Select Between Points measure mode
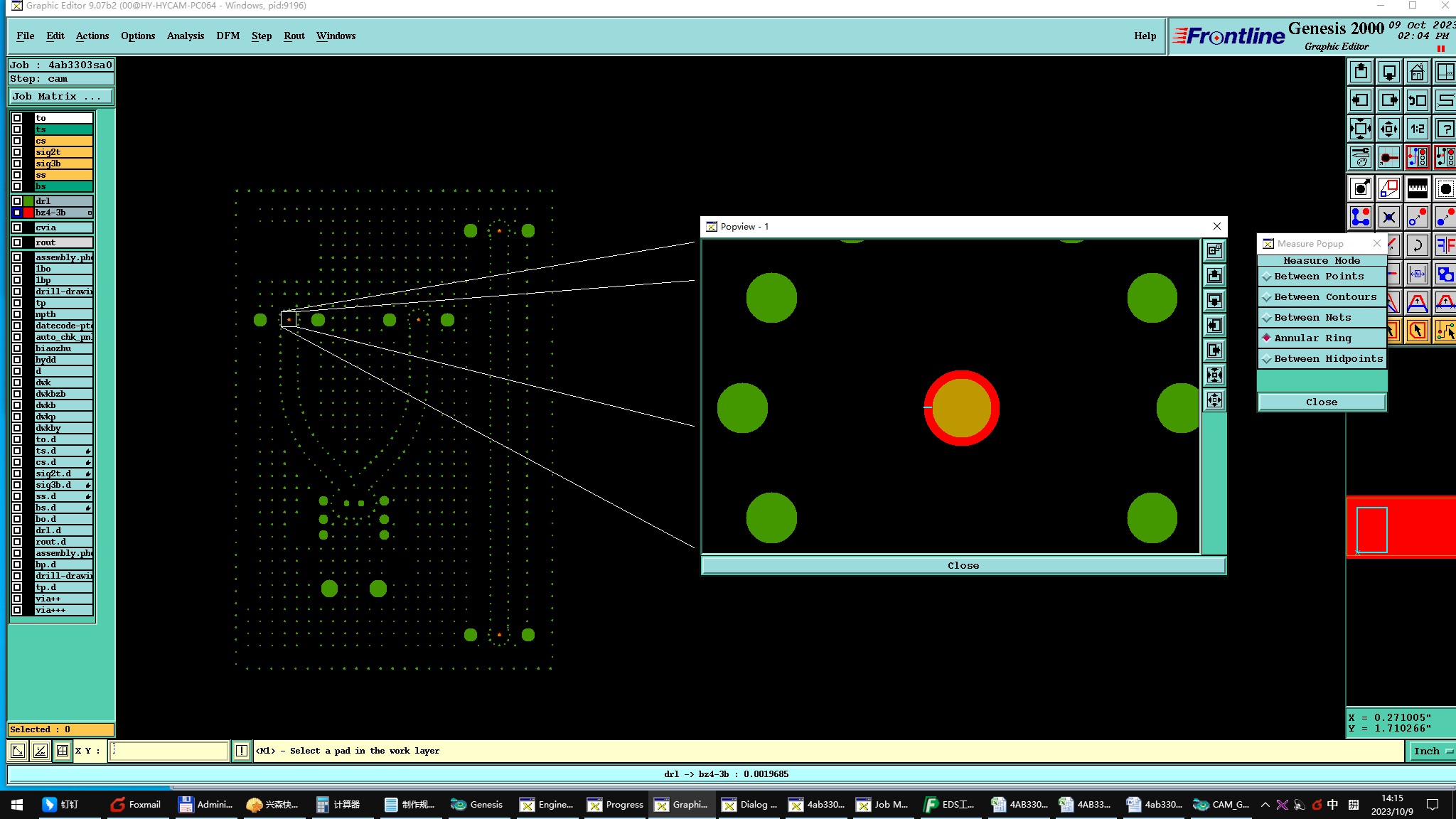The image size is (1456, 819). 1319,277
